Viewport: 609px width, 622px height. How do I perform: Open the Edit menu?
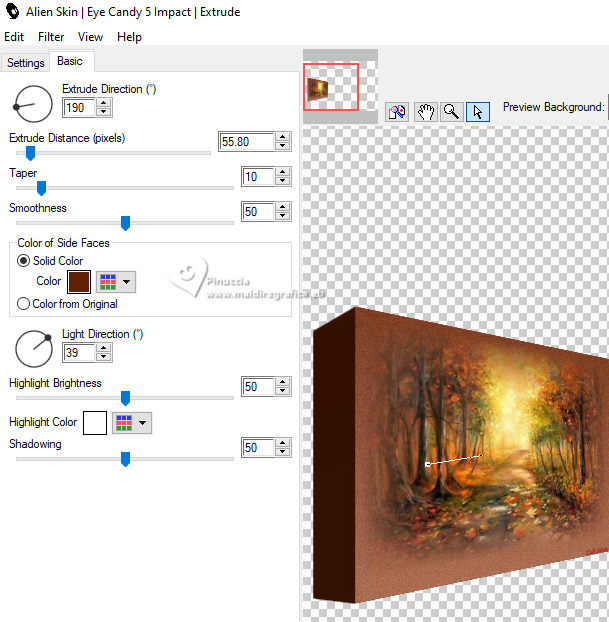click(14, 37)
